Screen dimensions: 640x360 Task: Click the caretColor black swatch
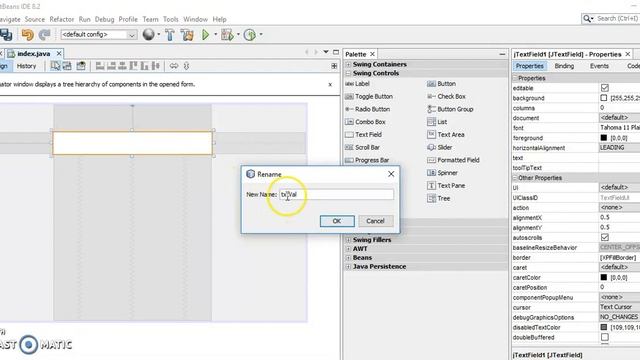[x=604, y=277]
